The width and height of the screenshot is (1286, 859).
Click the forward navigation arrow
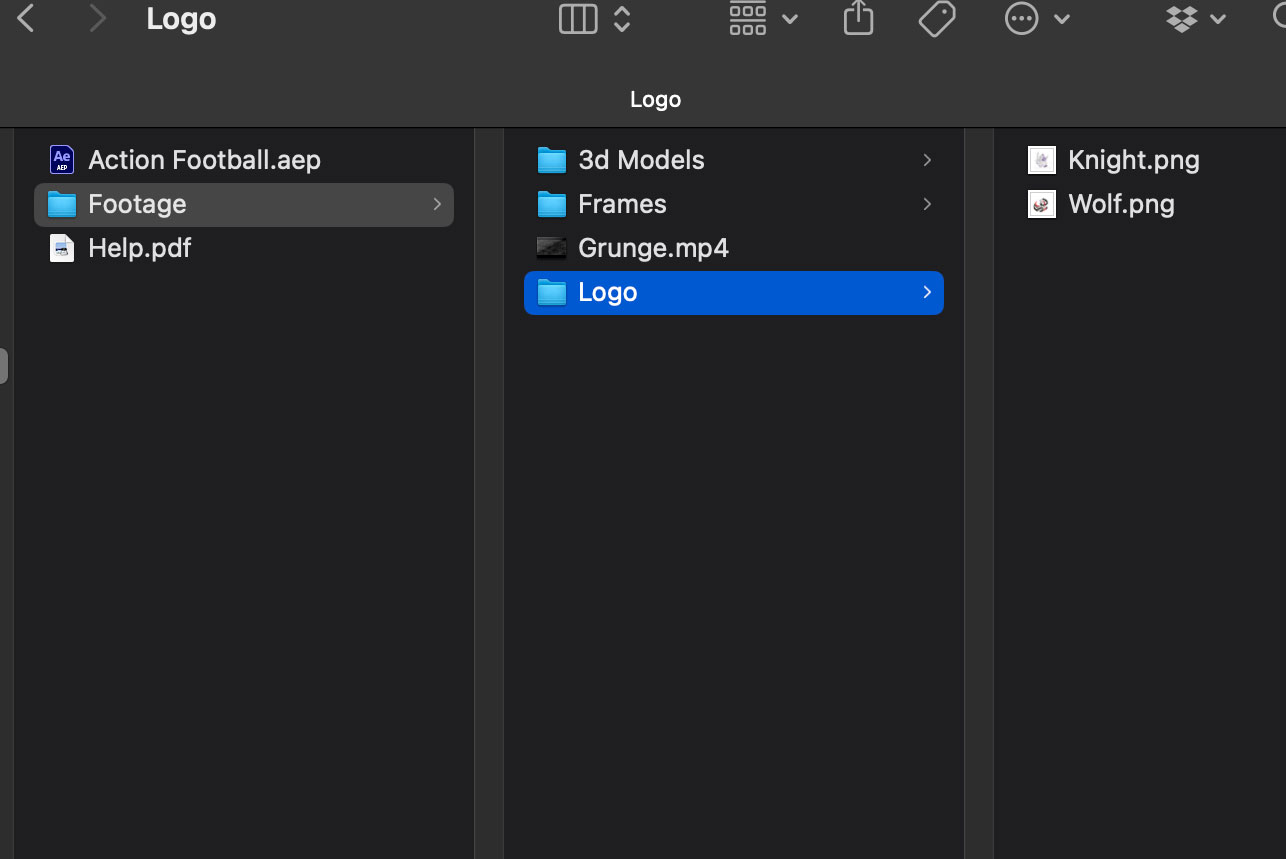click(97, 18)
